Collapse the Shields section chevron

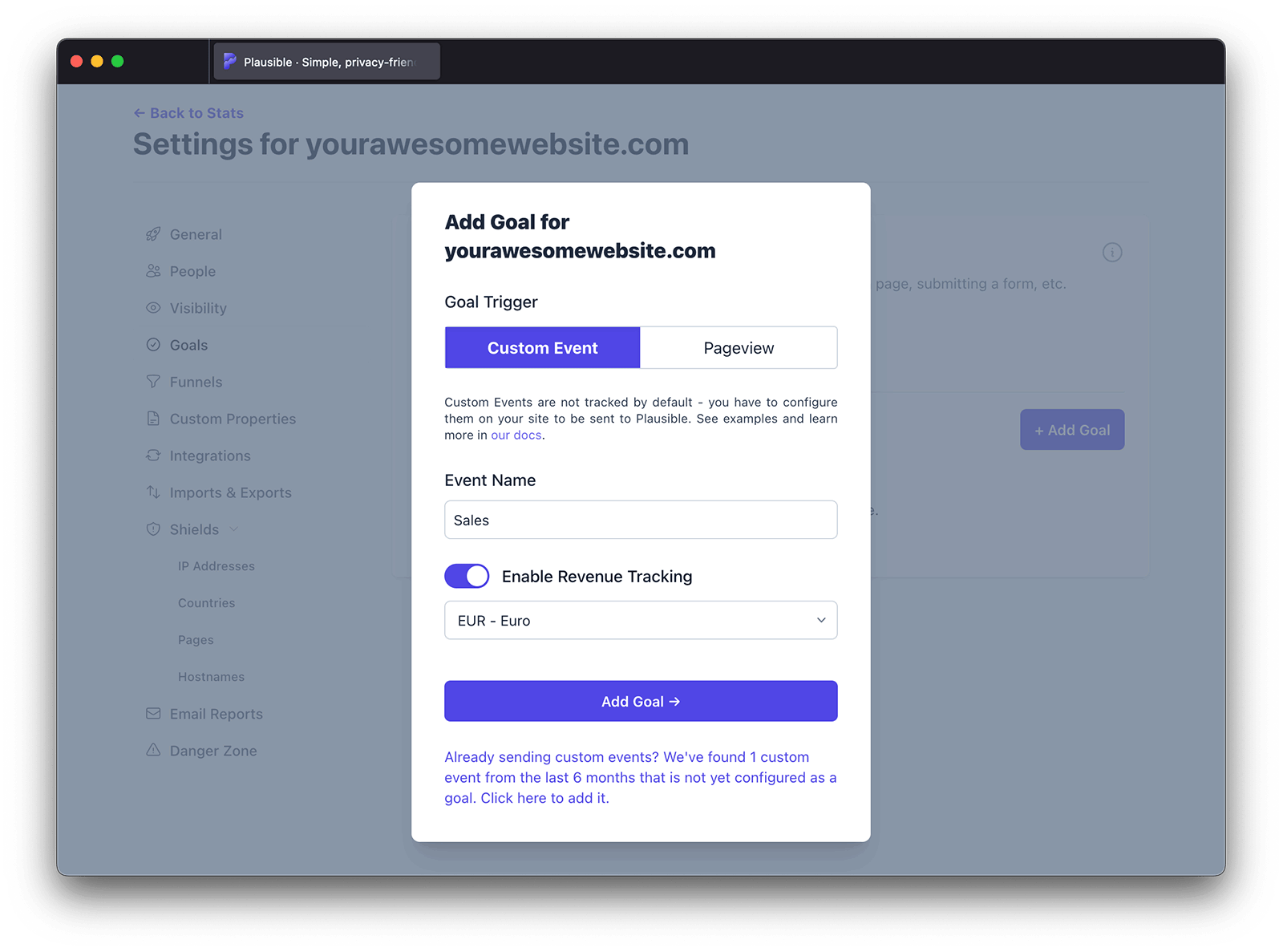(x=234, y=529)
